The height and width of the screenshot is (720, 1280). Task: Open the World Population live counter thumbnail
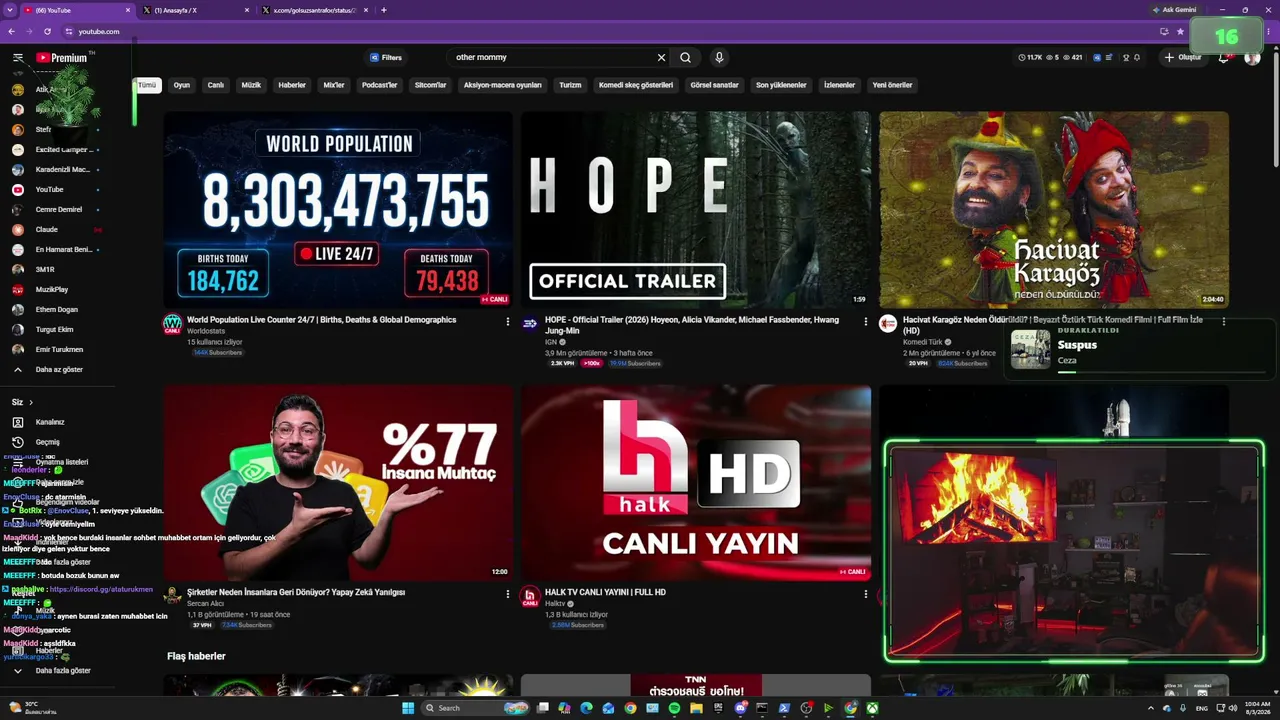tap(338, 209)
